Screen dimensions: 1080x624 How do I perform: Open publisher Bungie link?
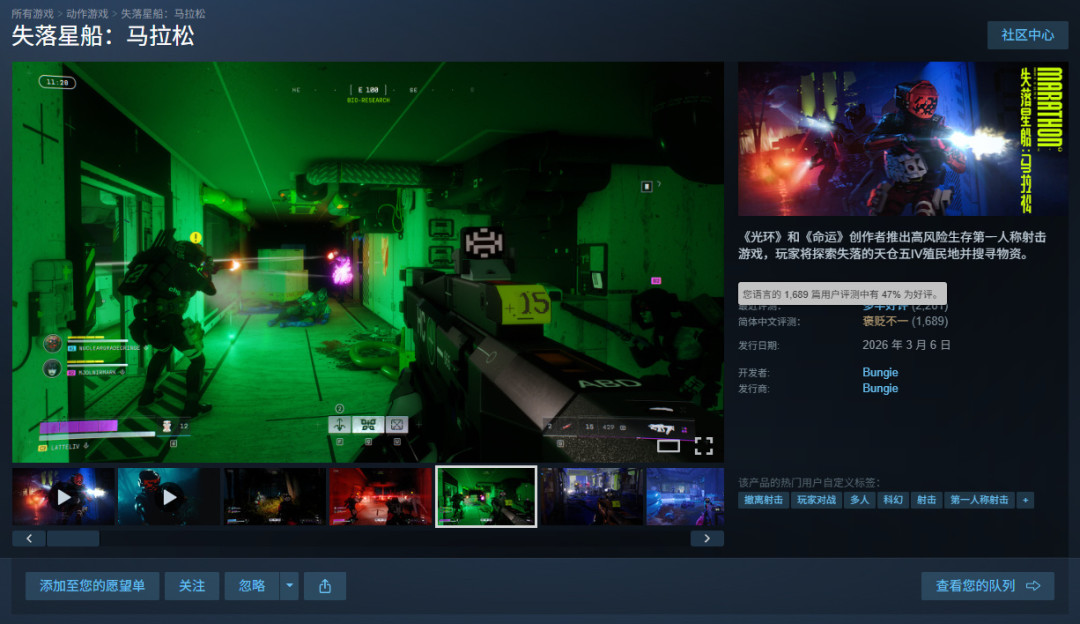(880, 388)
